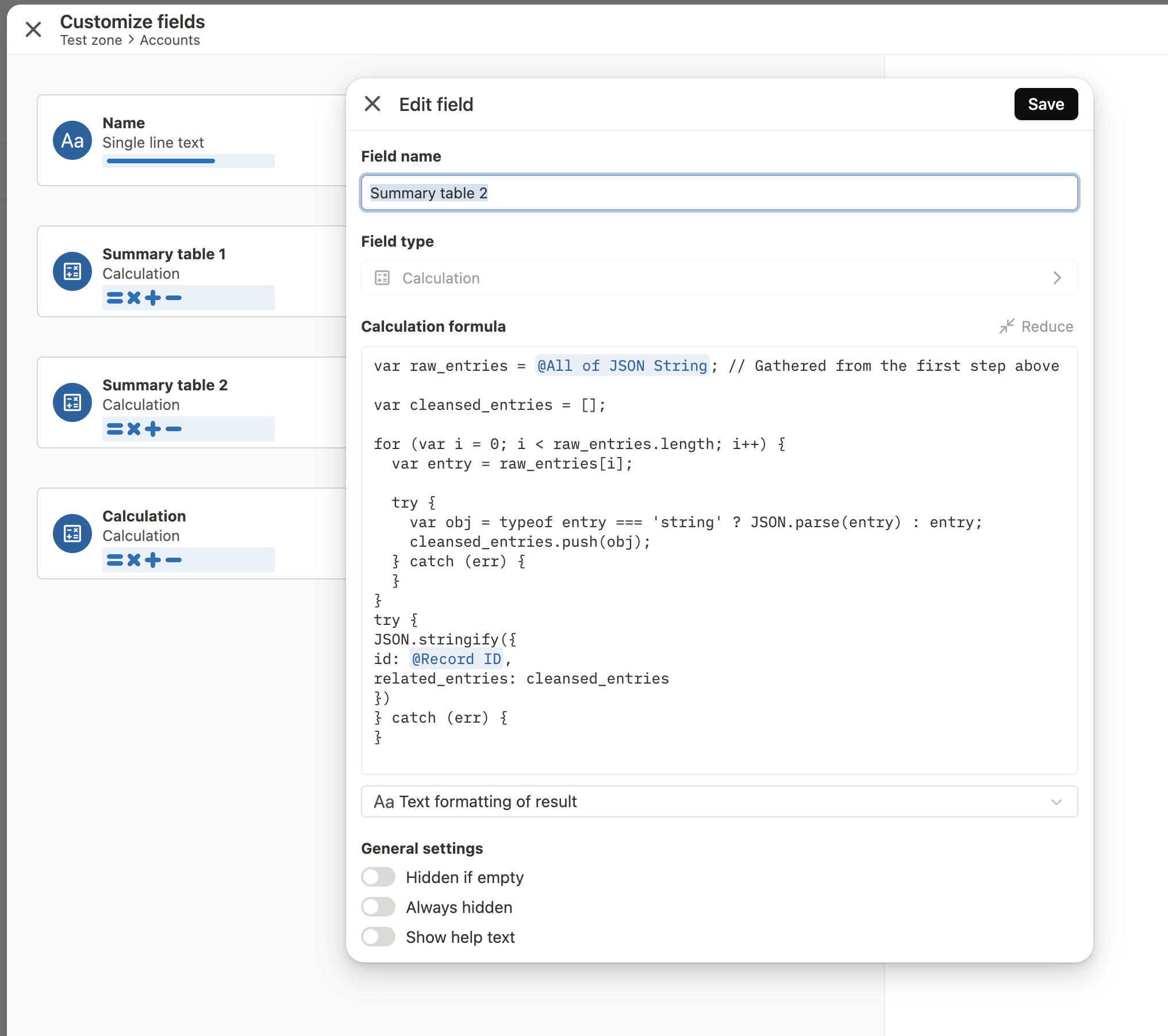The image size is (1168, 1036).
Task: Open the Field type Calculation chevron
Action: [1056, 278]
